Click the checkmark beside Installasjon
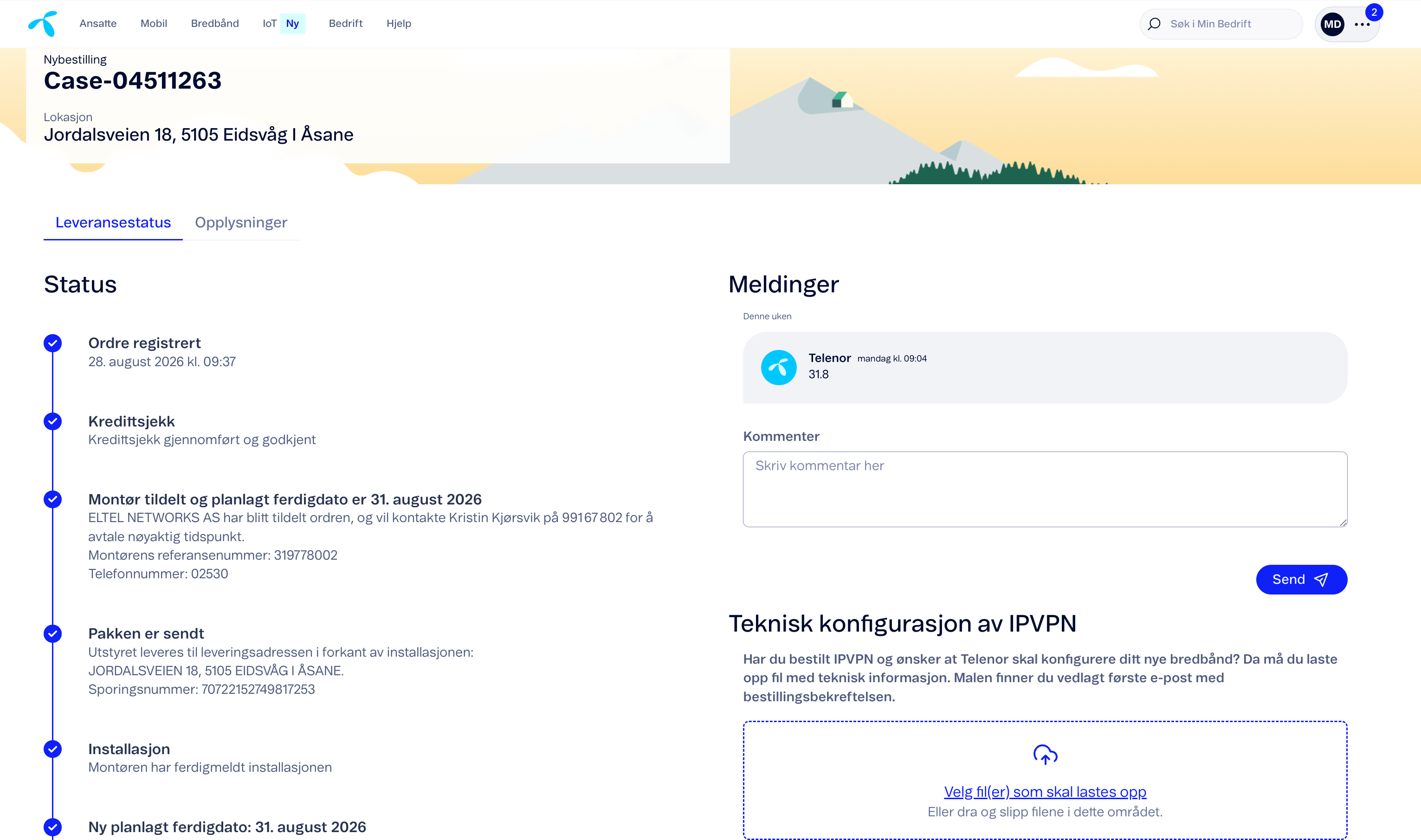The image size is (1421, 840). pyautogui.click(x=52, y=749)
